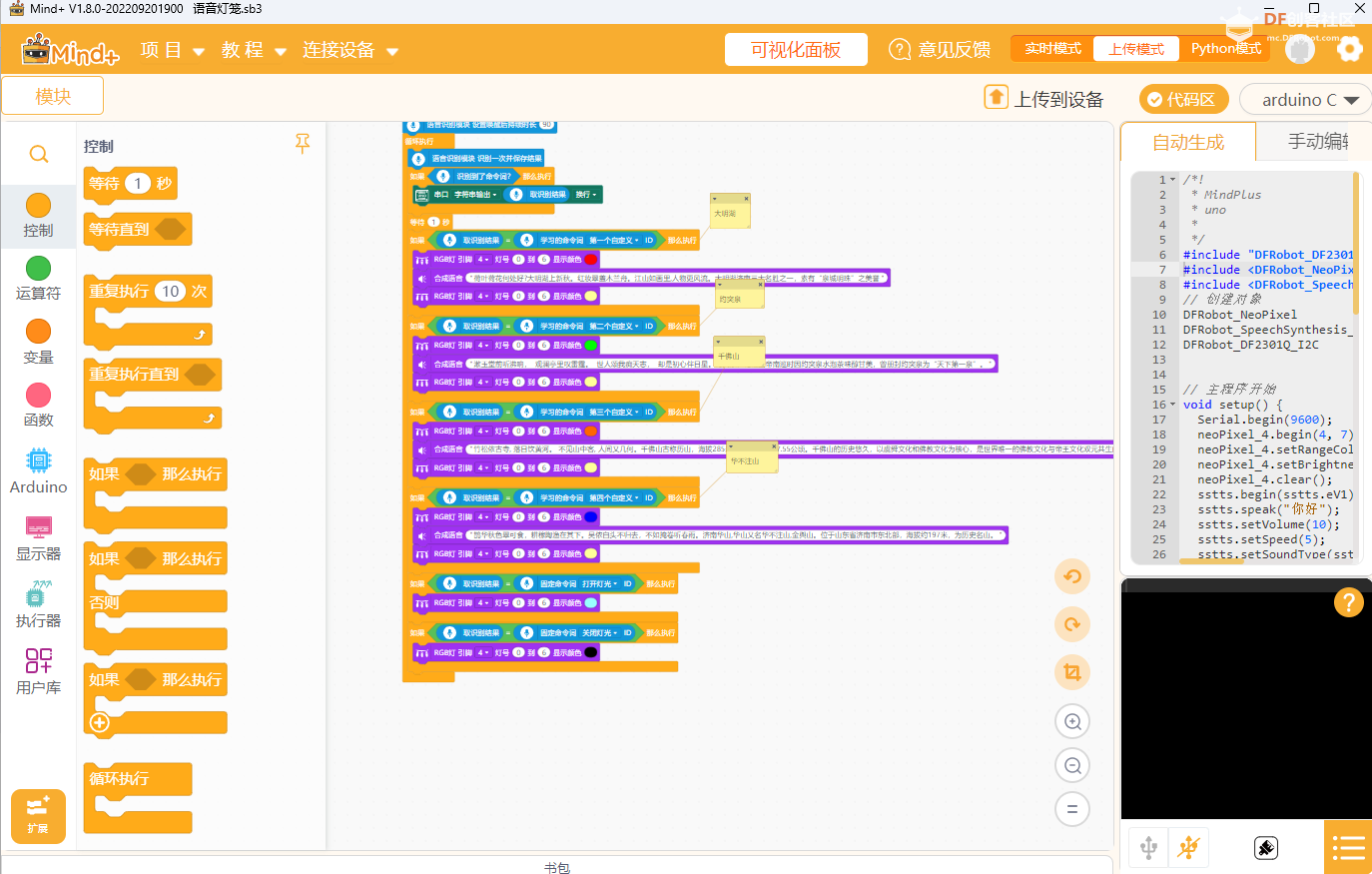
Task: Open the 关闭灯光 fixed command dropdown
Action: pyautogui.click(x=601, y=633)
